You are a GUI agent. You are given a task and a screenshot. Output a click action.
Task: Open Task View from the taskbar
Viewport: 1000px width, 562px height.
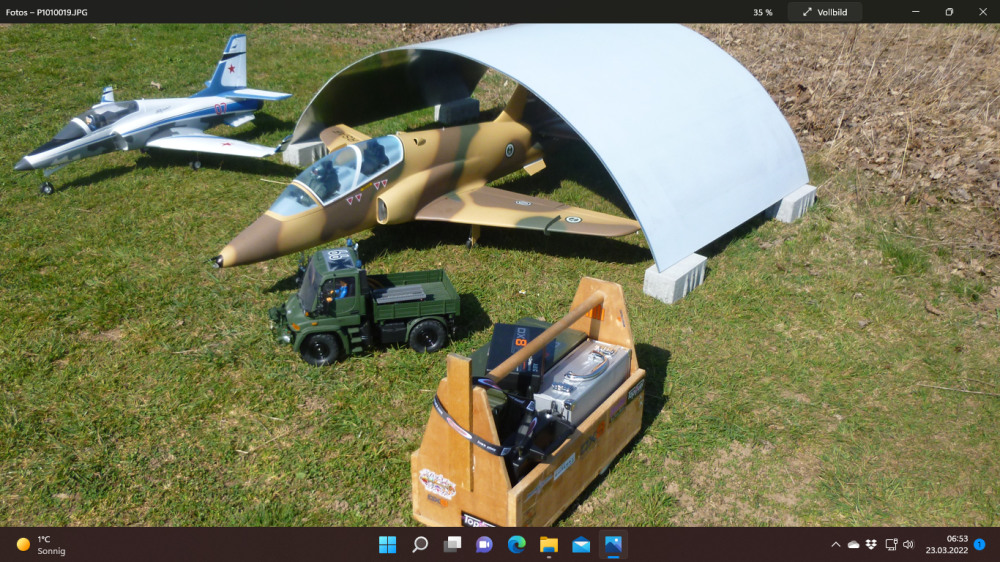click(x=452, y=544)
